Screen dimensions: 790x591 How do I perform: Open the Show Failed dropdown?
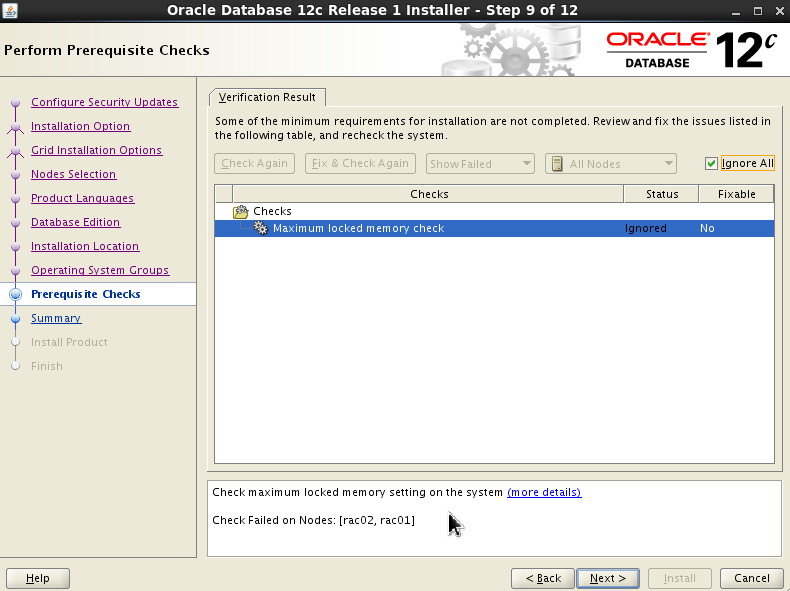point(480,164)
